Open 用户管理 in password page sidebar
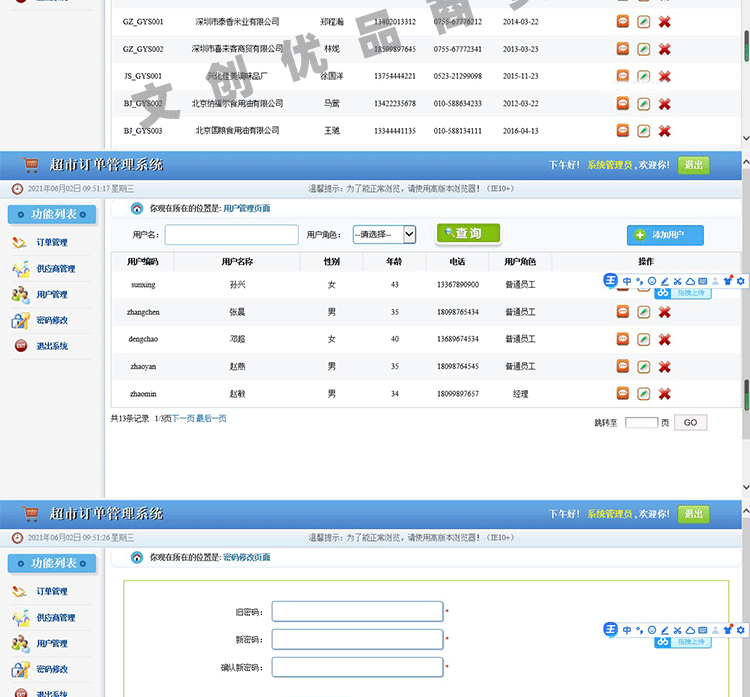Viewport: 750px width, 697px height. 52,643
